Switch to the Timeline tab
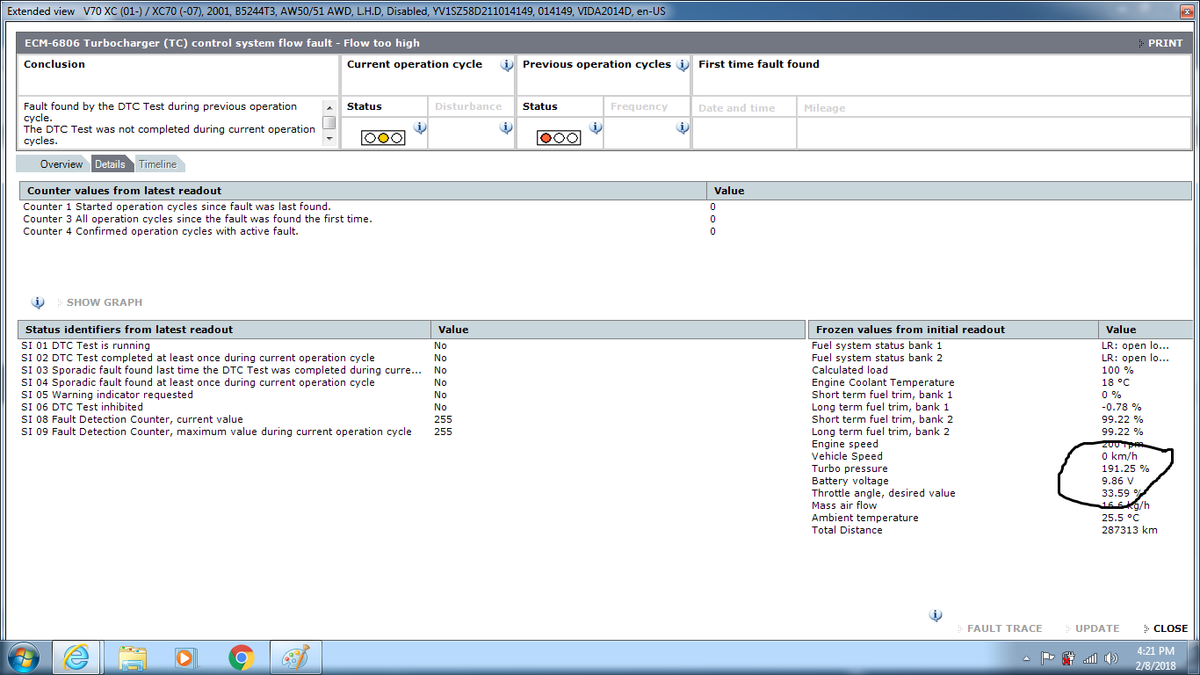Viewport: 1200px width, 675px height. tap(157, 164)
